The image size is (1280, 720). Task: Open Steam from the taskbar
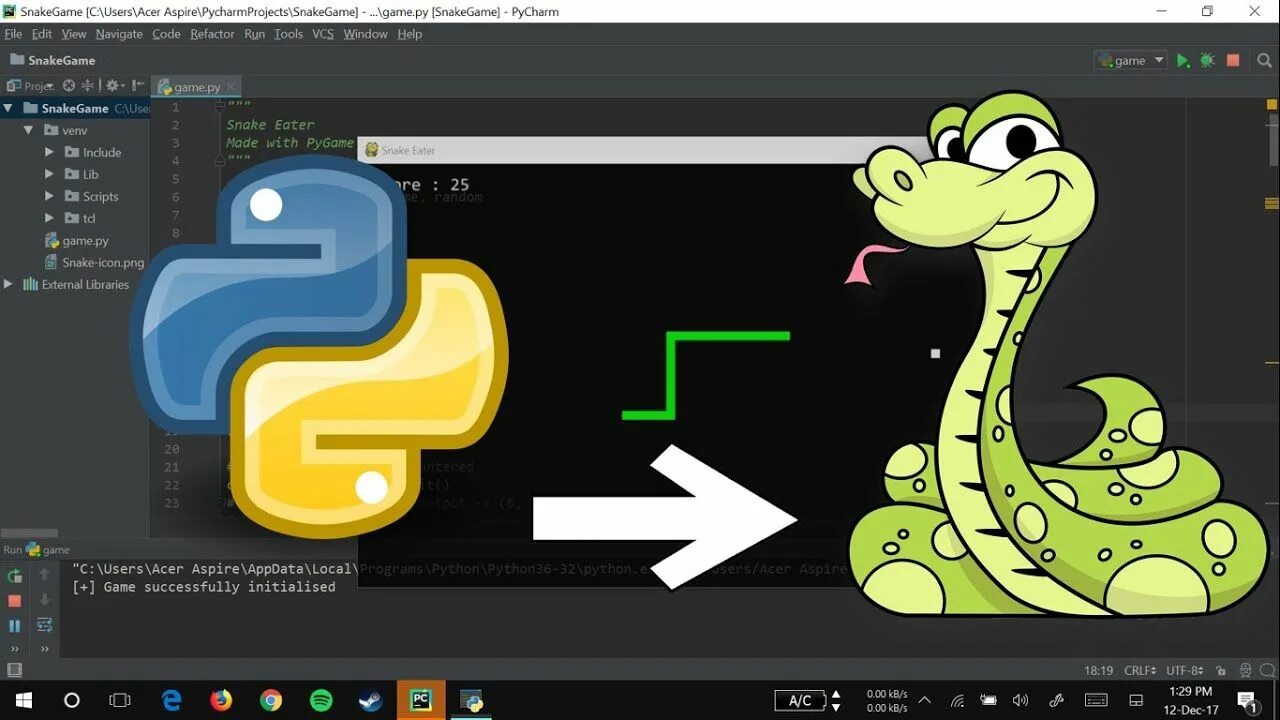[371, 700]
